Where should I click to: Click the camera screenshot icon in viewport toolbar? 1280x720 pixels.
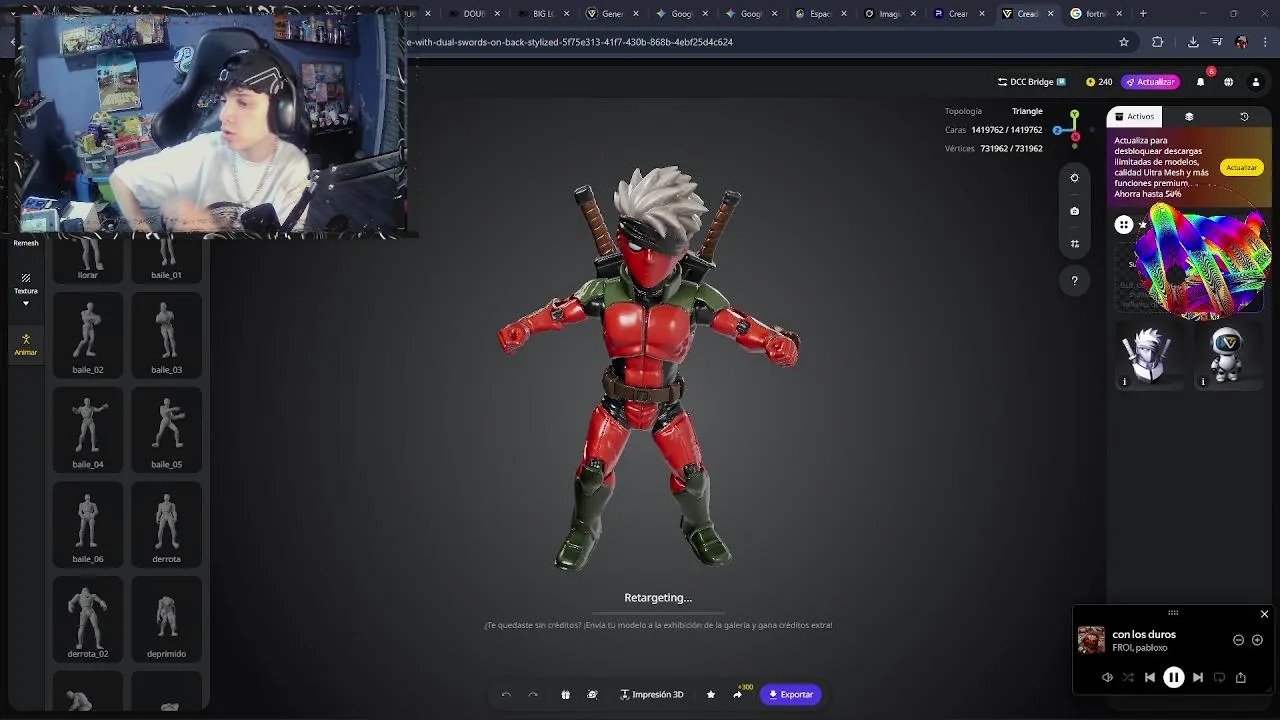click(x=1074, y=211)
